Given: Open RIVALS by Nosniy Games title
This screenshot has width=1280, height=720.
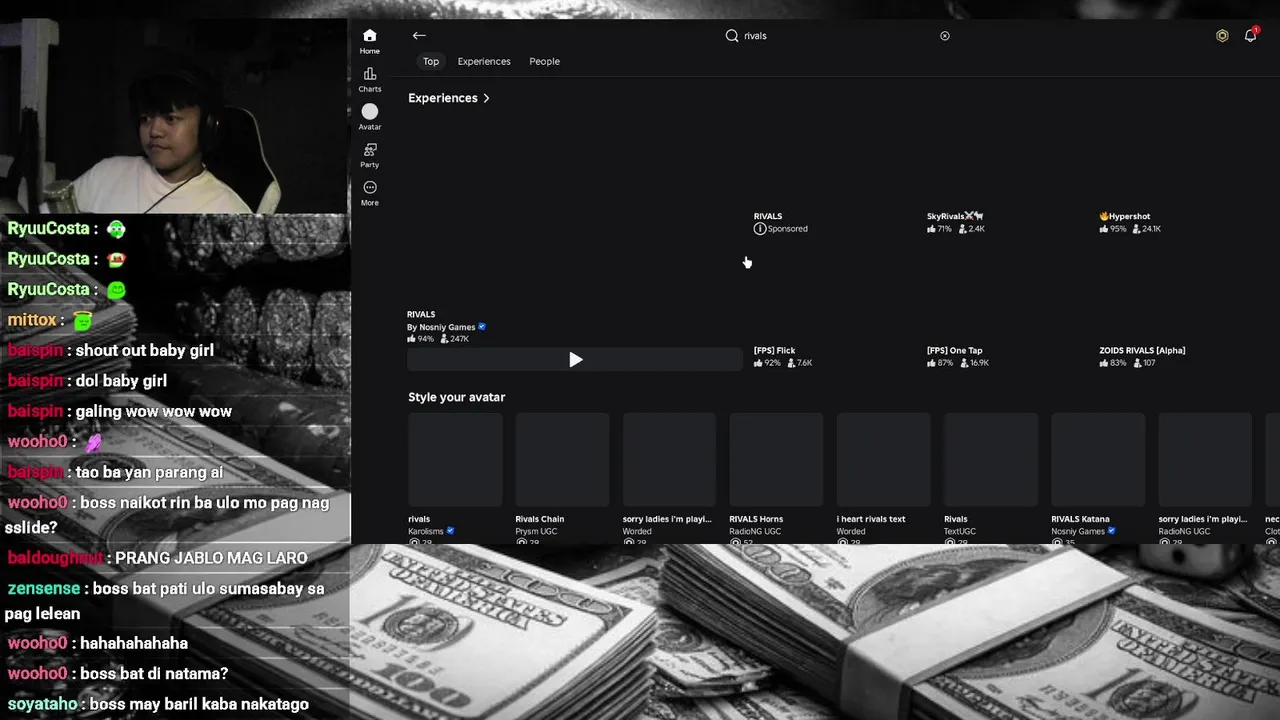Looking at the screenshot, I should coord(421,315).
